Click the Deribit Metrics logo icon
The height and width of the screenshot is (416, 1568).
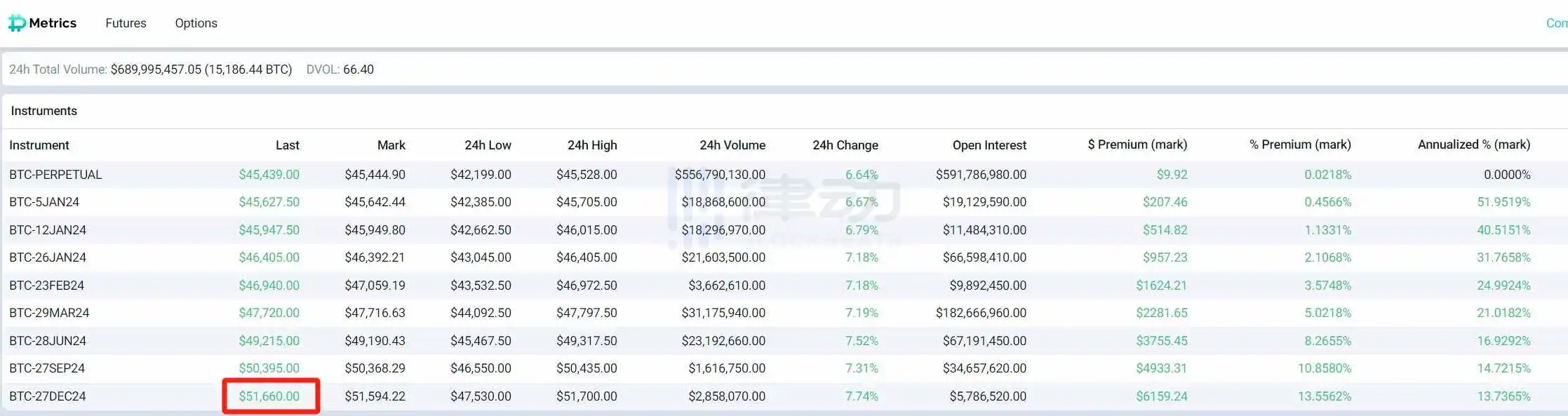coord(17,23)
